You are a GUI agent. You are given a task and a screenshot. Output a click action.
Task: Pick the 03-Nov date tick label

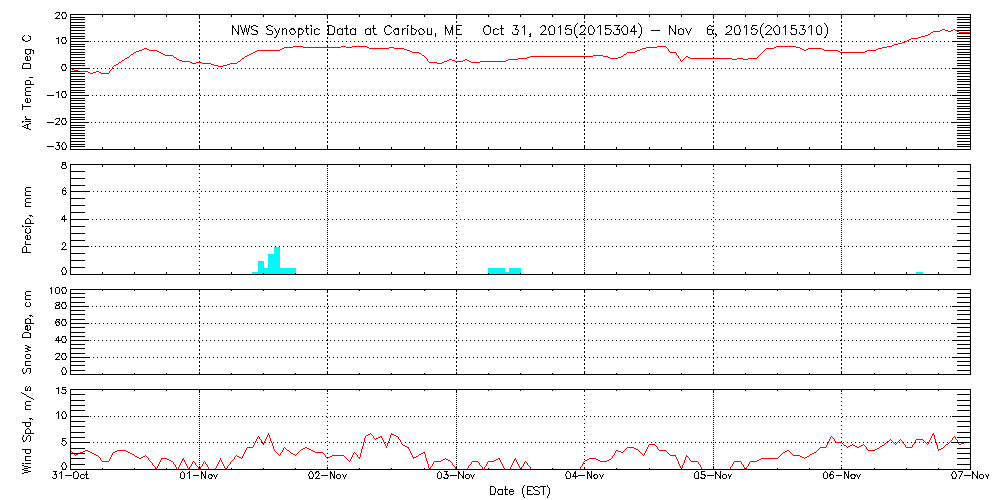[456, 477]
